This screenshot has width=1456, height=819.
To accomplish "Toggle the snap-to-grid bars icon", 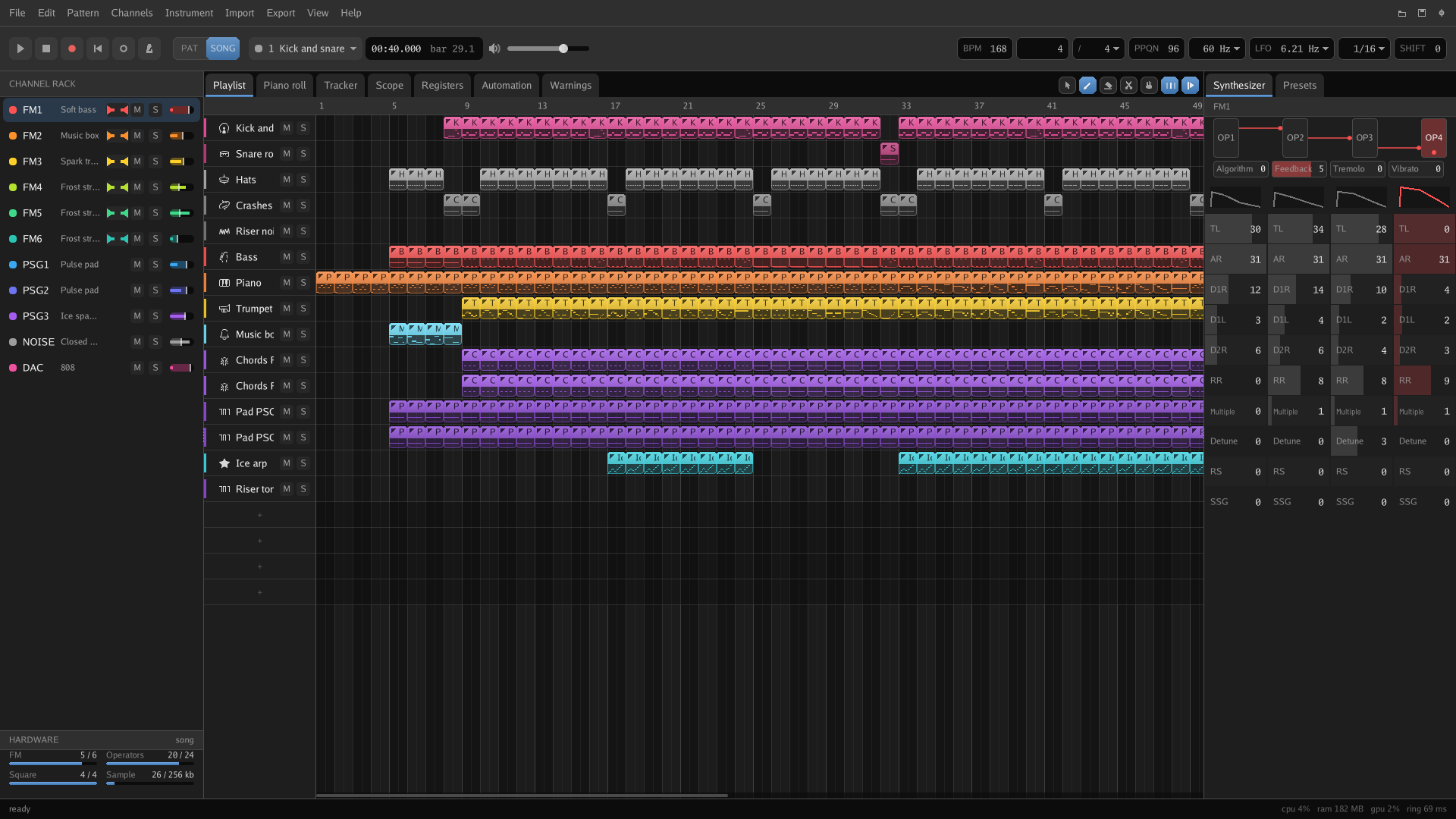I will (1170, 86).
